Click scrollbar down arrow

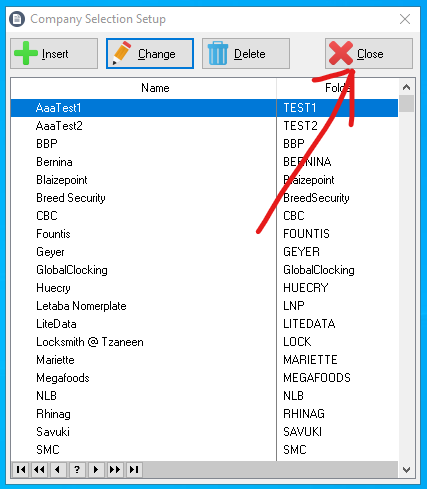pos(406,470)
